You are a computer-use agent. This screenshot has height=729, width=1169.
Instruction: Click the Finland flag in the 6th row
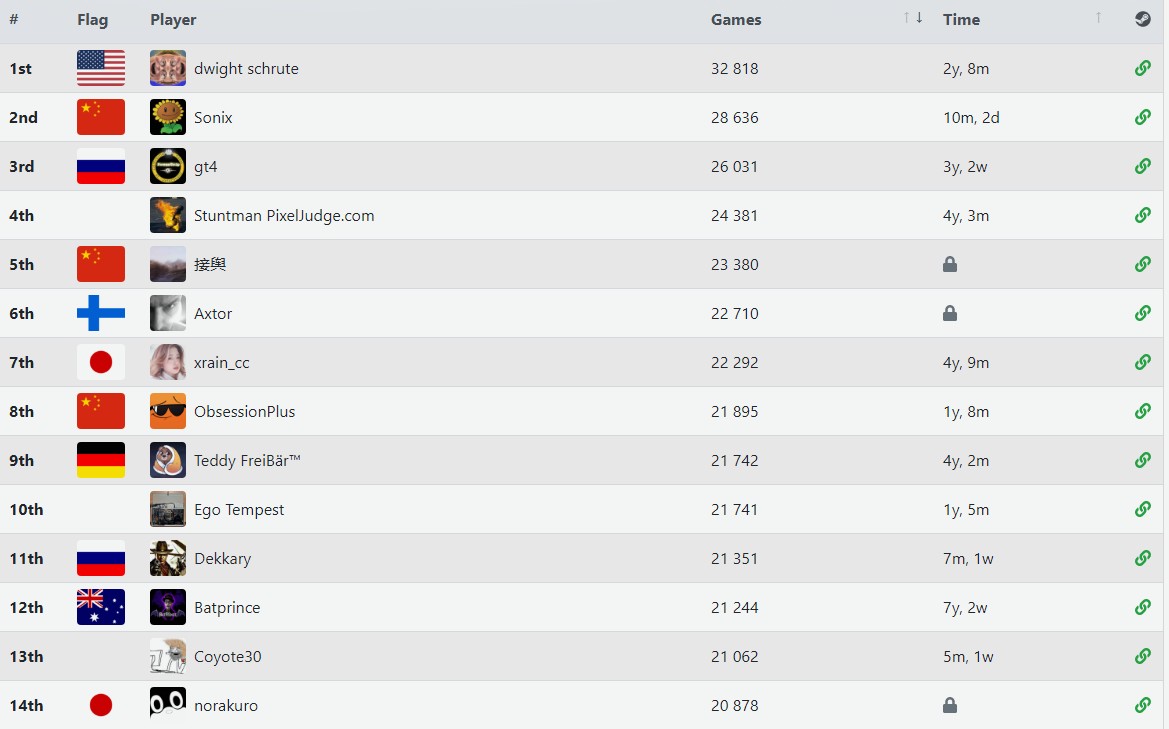(x=101, y=313)
